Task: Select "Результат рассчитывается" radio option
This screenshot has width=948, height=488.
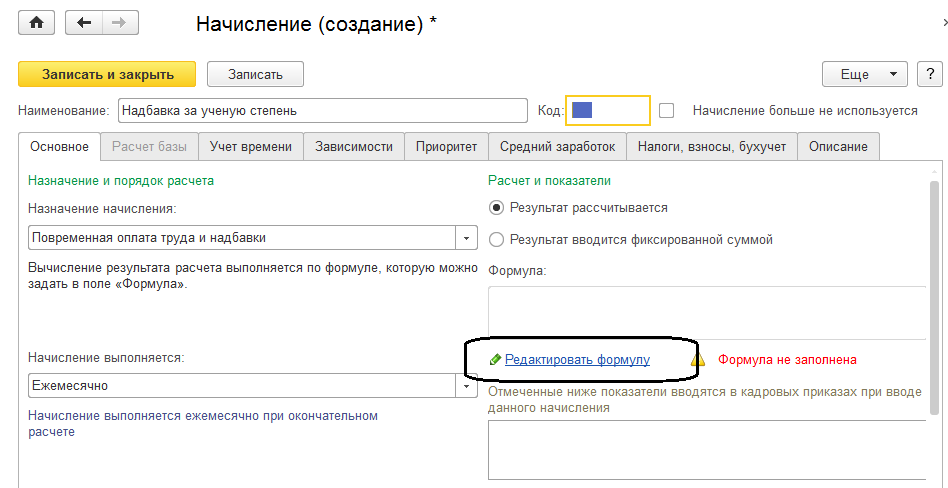Action: pyautogui.click(x=497, y=208)
